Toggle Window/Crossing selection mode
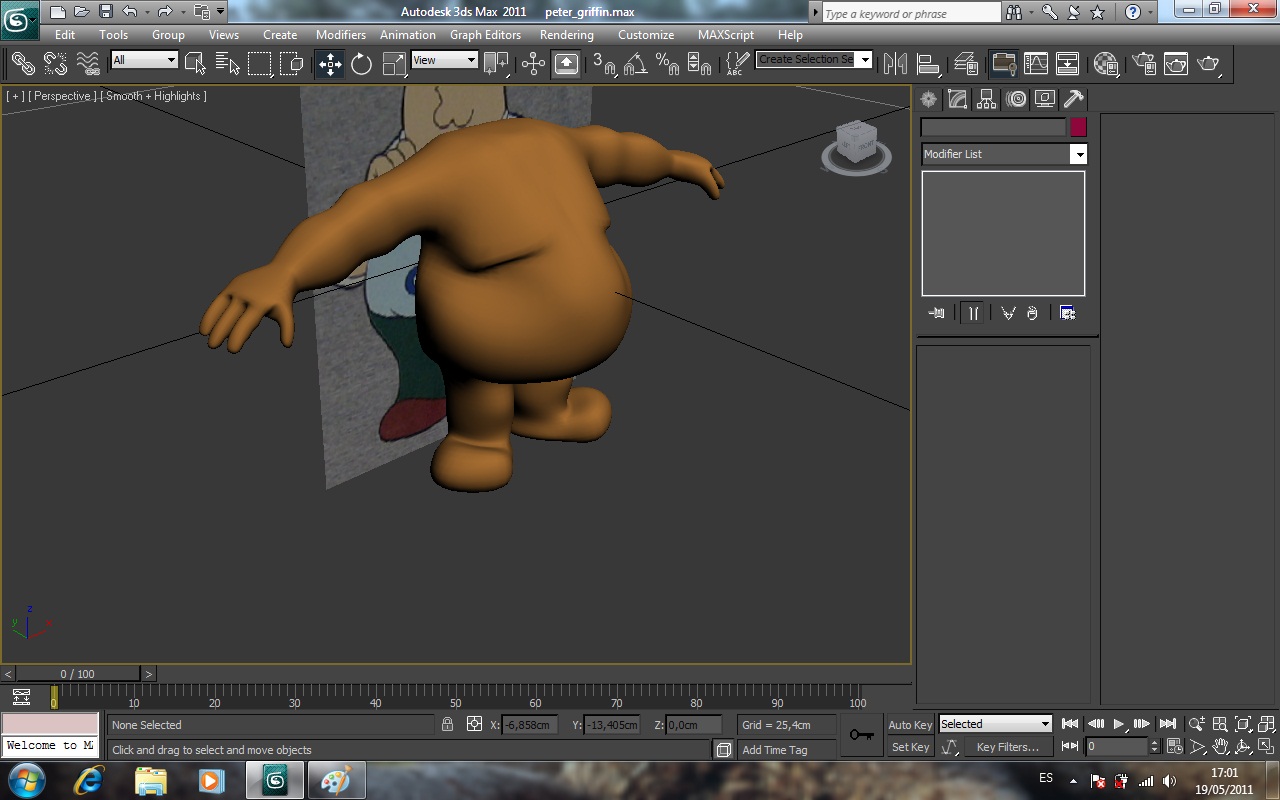This screenshot has height=800, width=1280. tap(292, 64)
